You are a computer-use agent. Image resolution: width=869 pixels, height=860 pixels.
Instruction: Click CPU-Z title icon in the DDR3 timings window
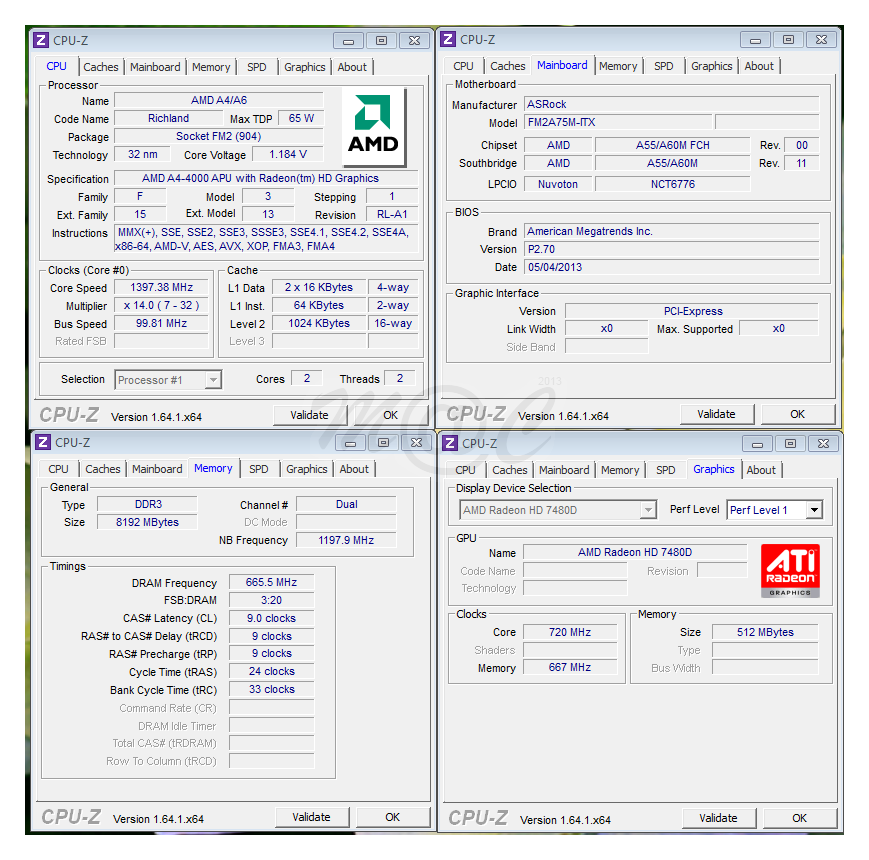pos(43,442)
